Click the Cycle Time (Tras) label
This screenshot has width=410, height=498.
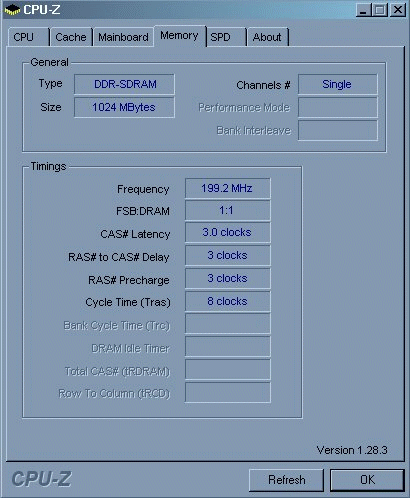click(128, 302)
